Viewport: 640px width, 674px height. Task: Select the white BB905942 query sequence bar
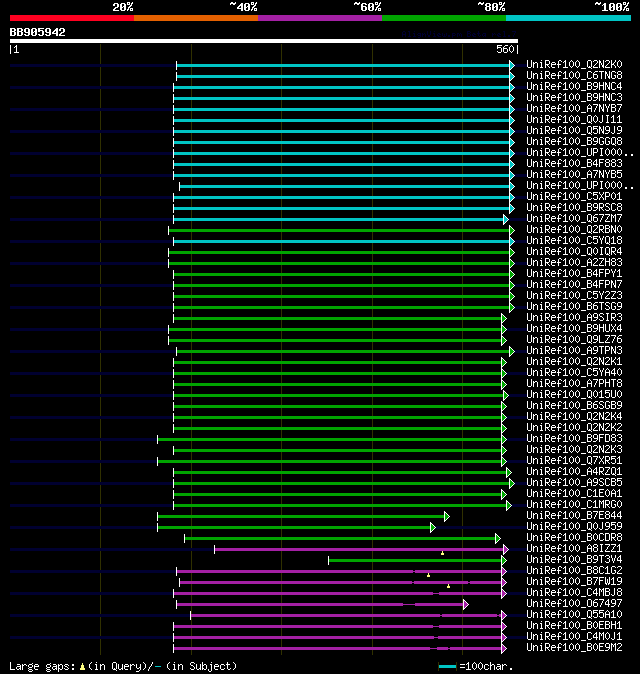coord(264,41)
